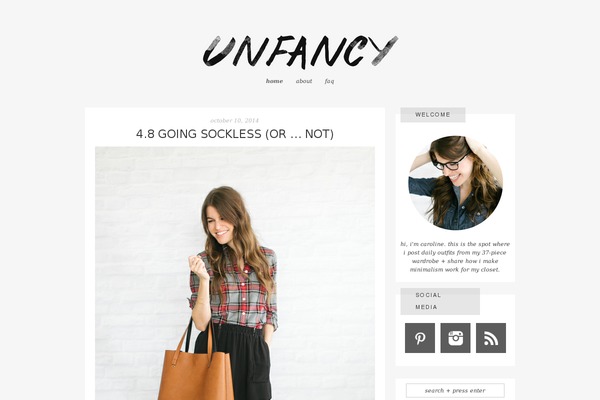Click the glasses in the profile picture

(x=450, y=162)
